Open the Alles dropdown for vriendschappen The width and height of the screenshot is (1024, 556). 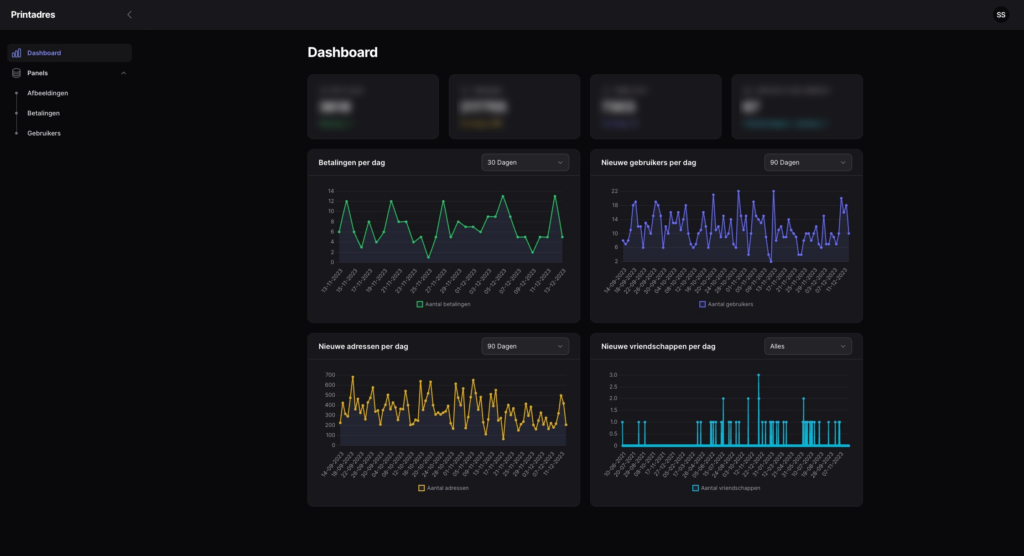pos(807,346)
